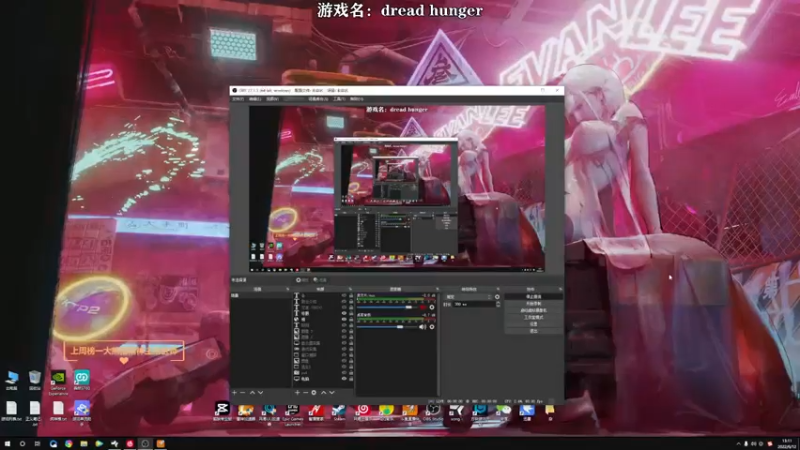Toggle visibility of the topmost text source

point(344,295)
